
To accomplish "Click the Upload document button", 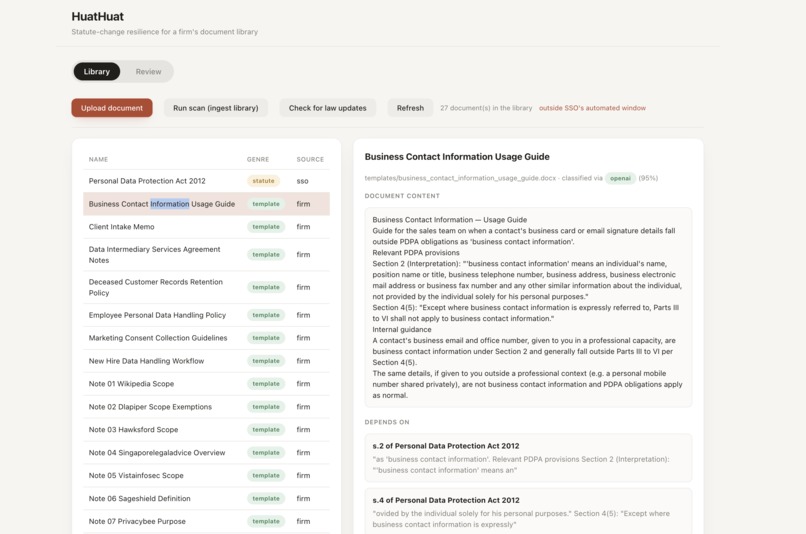I will 112,108.
